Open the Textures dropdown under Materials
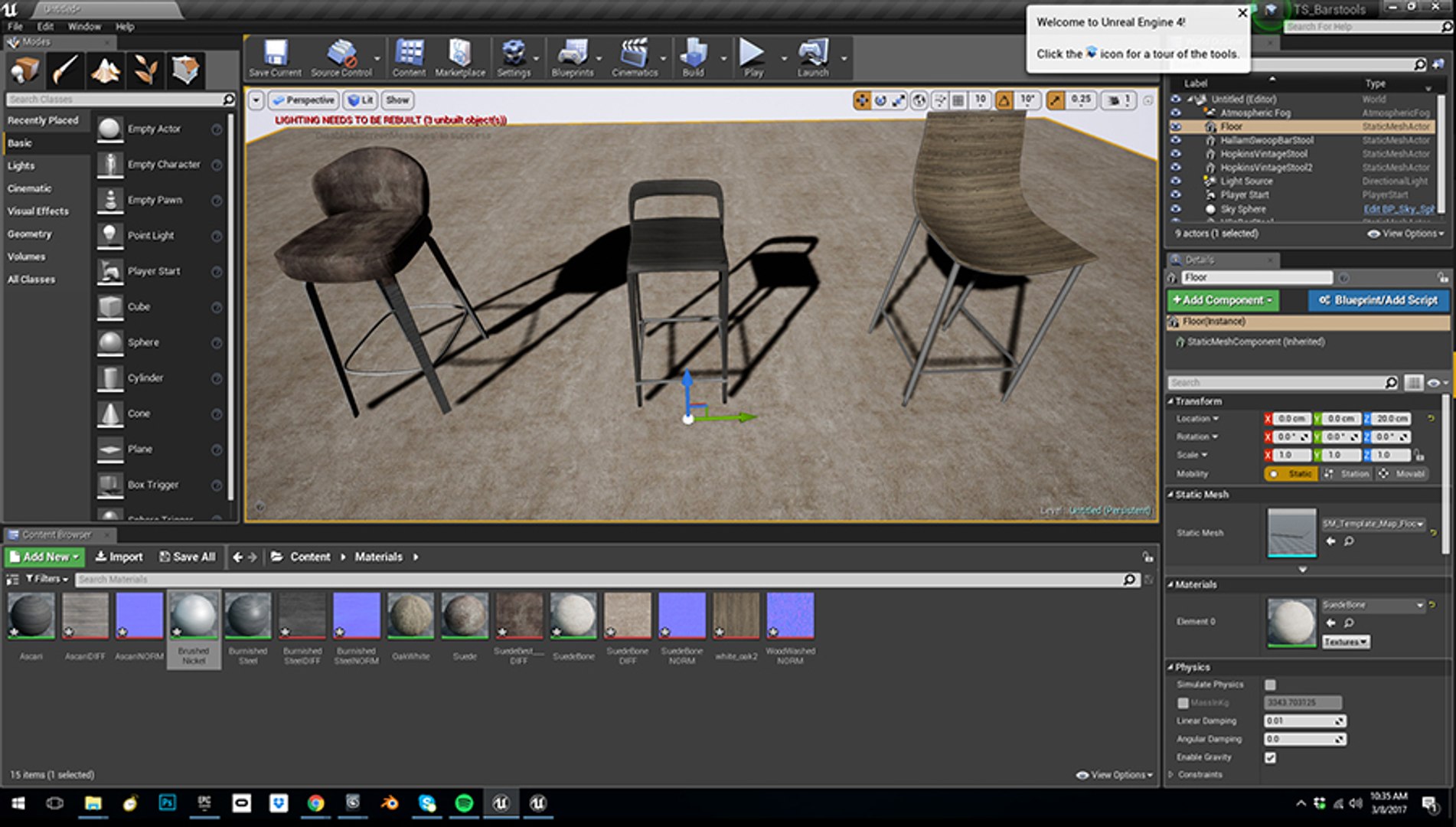Viewport: 1456px width, 827px height. coord(1346,642)
